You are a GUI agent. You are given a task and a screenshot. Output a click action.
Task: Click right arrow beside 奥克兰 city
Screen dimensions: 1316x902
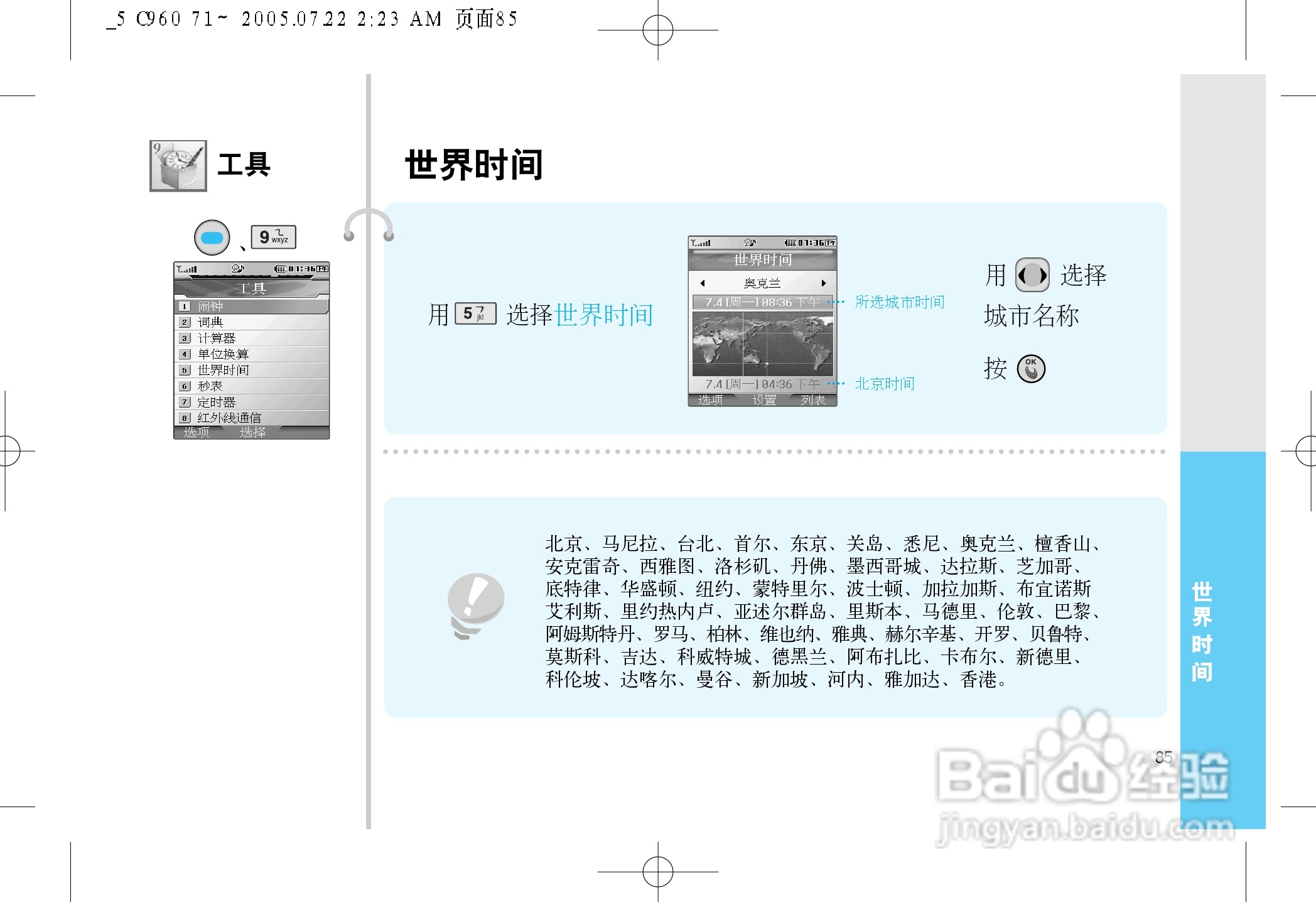[823, 283]
